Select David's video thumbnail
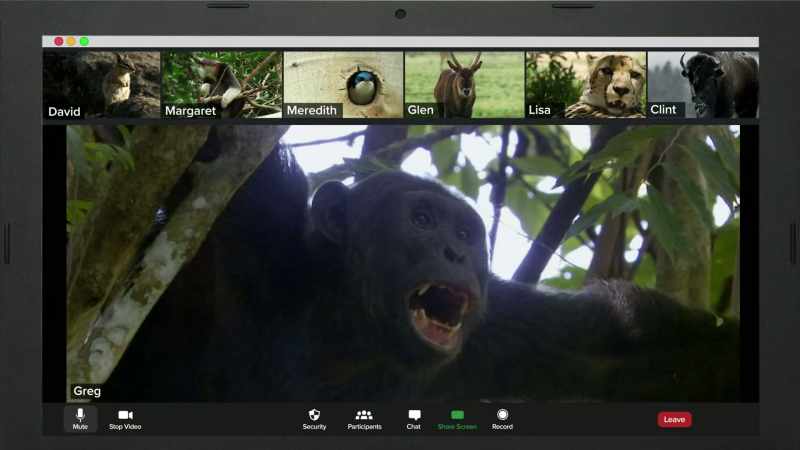This screenshot has width=800, height=450. point(101,85)
